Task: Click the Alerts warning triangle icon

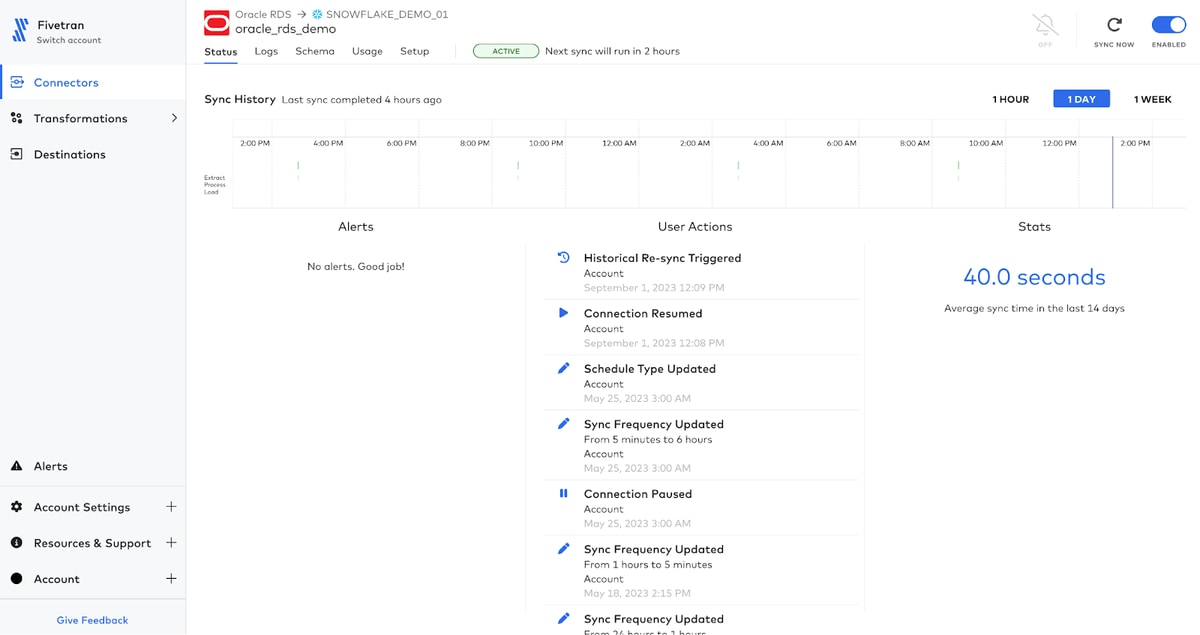Action: tap(17, 466)
